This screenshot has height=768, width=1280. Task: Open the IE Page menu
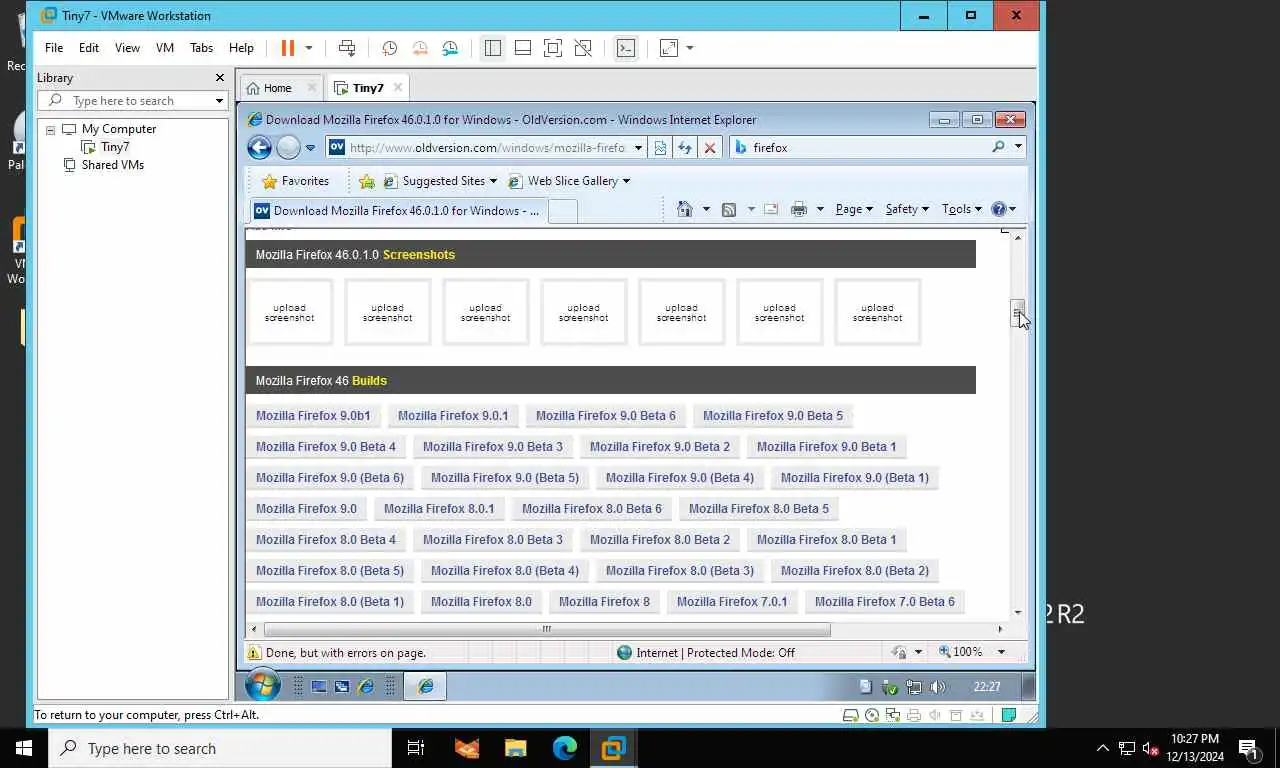854,209
